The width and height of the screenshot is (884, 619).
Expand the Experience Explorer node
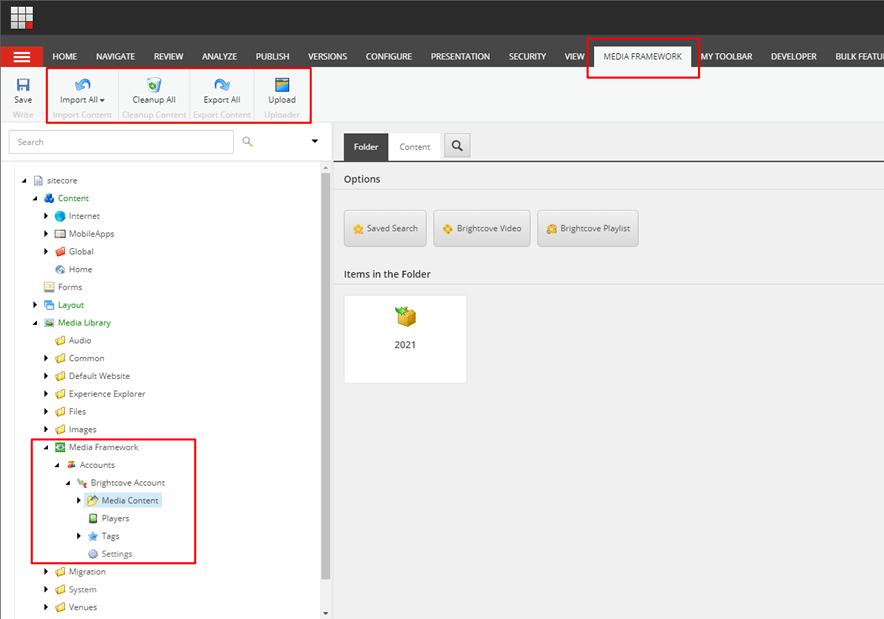point(46,394)
